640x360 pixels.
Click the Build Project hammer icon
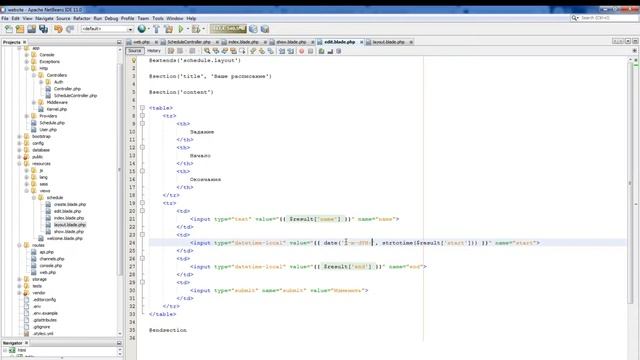click(156, 29)
